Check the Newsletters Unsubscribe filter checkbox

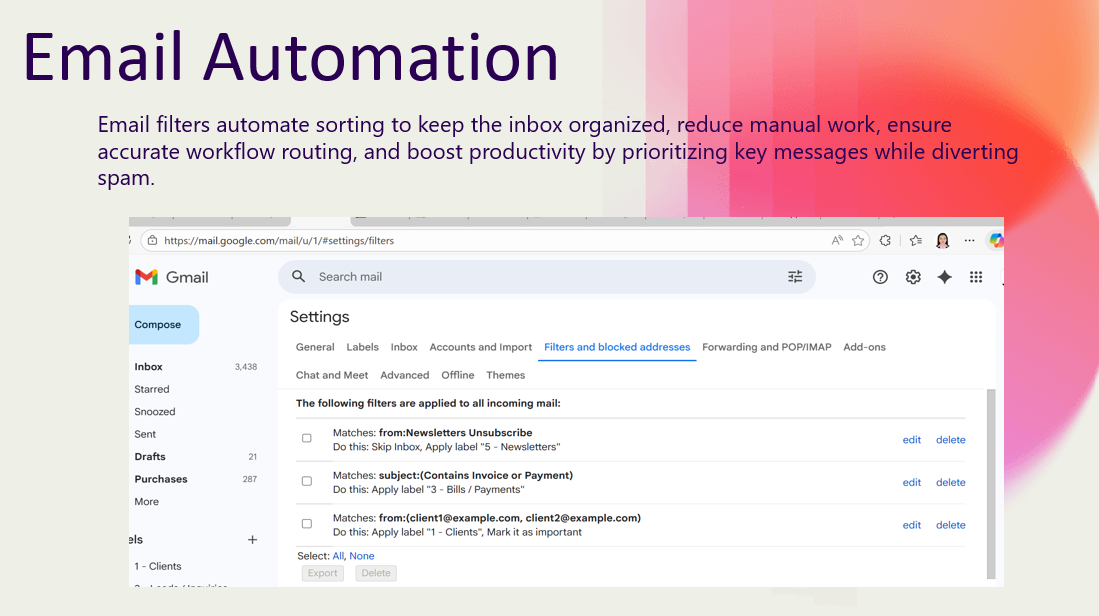pyautogui.click(x=307, y=439)
